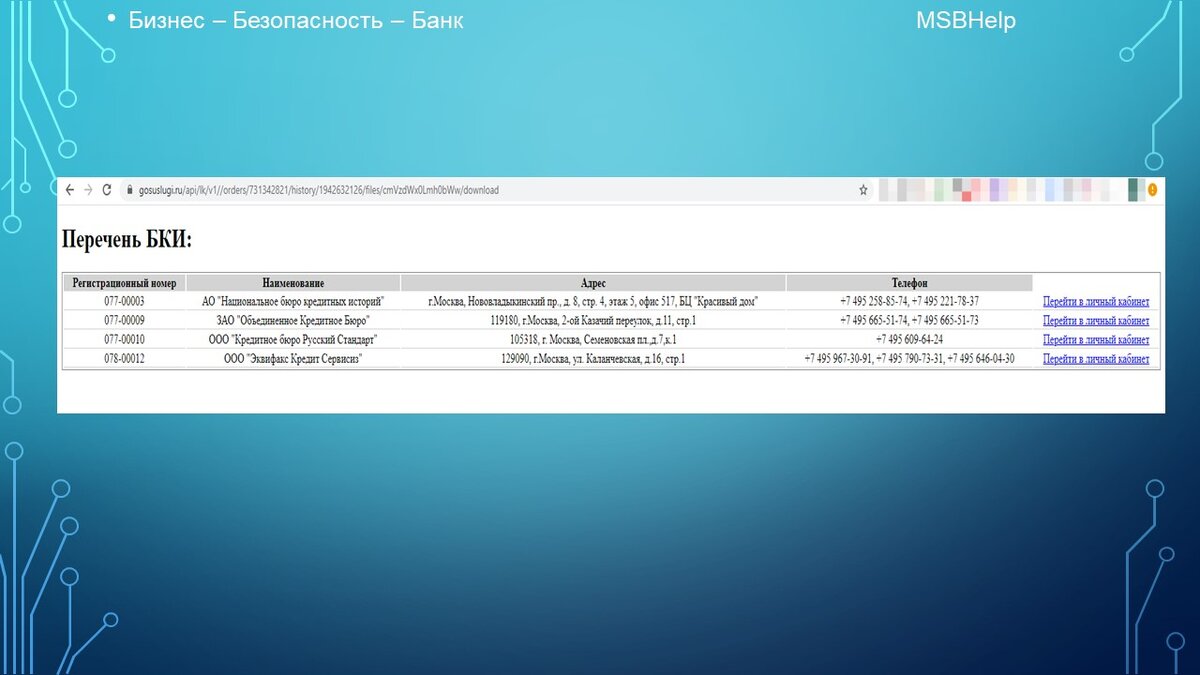Image resolution: width=1200 pixels, height=675 pixels.
Task: Click the ул. Каланчевская address cell
Action: pos(593,359)
